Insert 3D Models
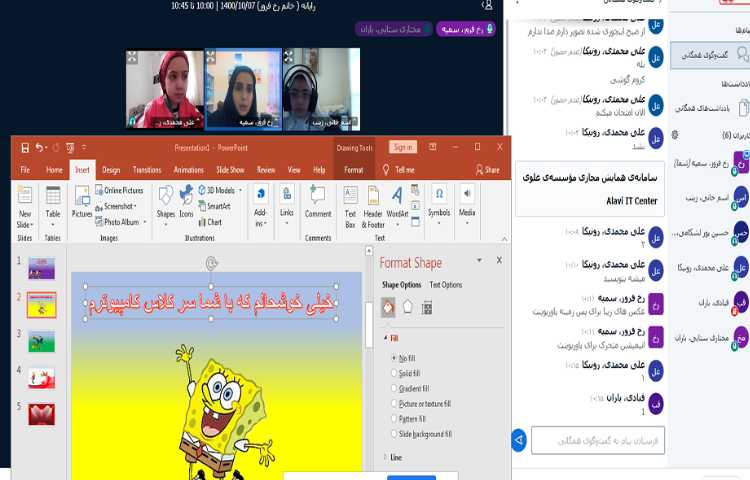 coord(216,190)
